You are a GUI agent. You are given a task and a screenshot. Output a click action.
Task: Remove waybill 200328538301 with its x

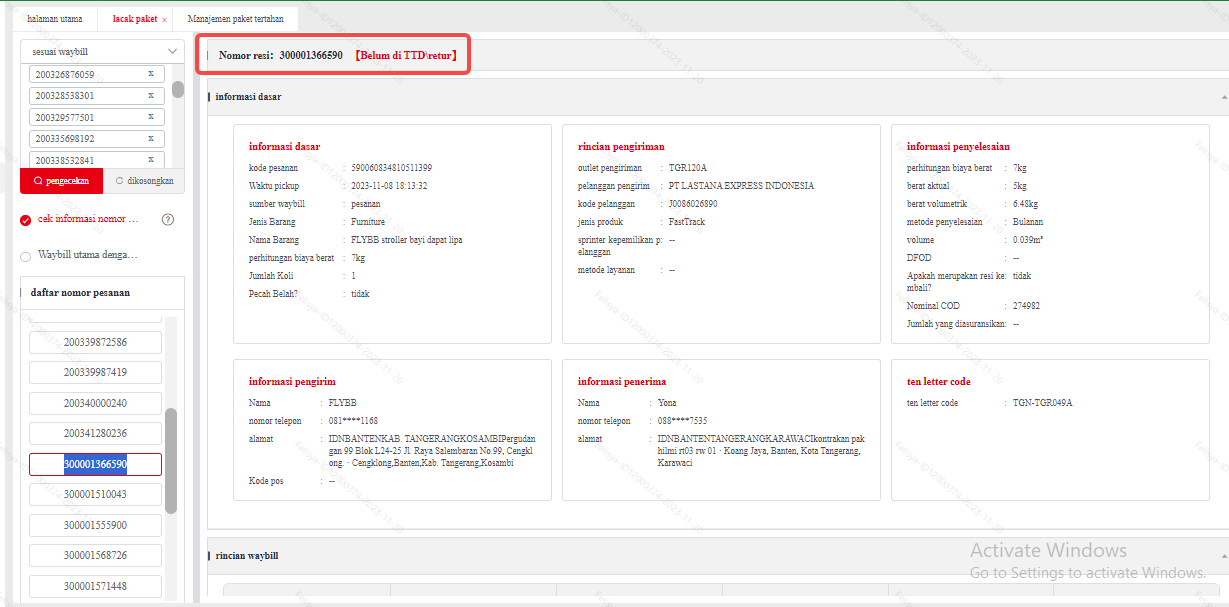coord(151,95)
